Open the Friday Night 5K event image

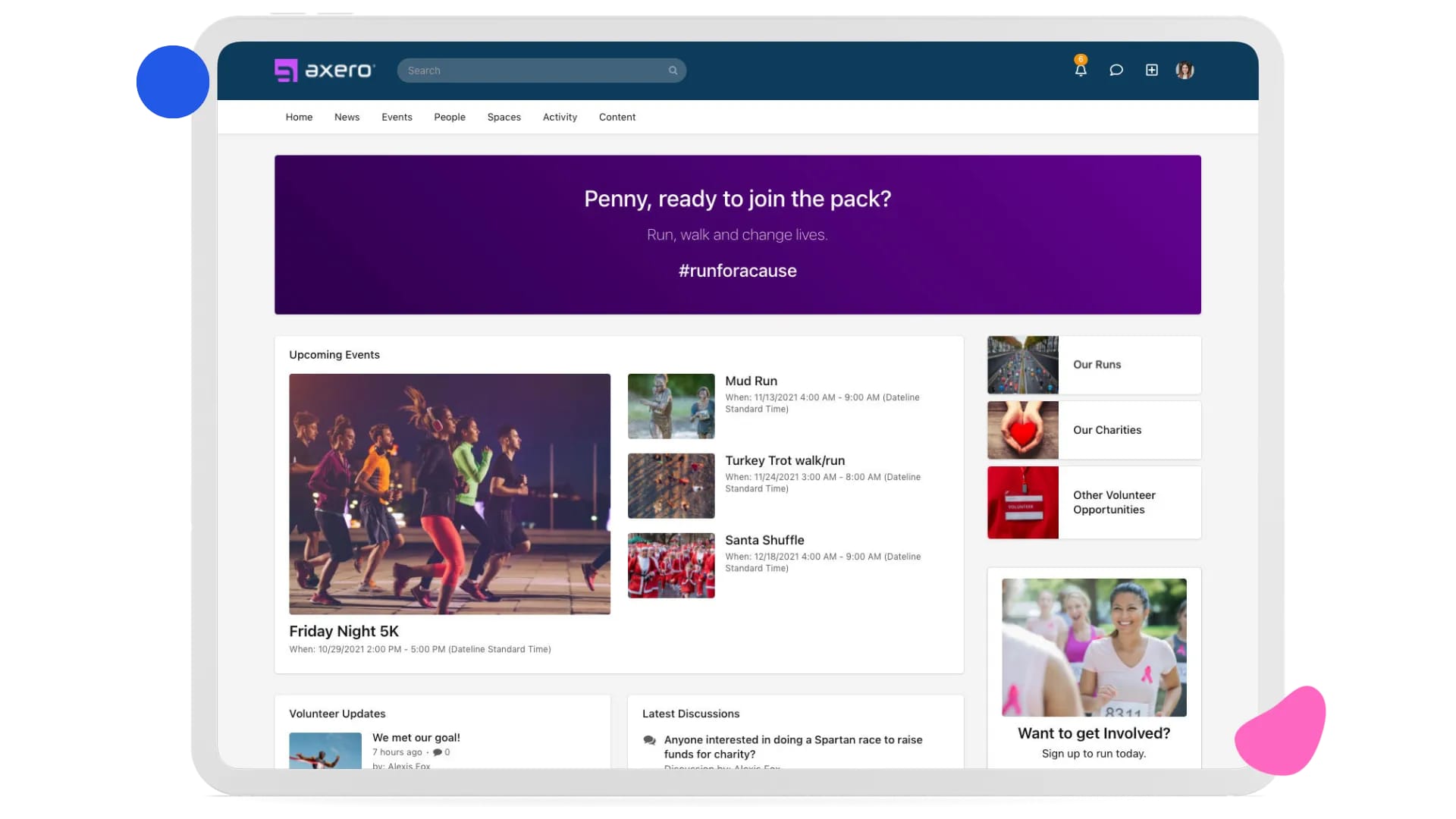coord(450,494)
